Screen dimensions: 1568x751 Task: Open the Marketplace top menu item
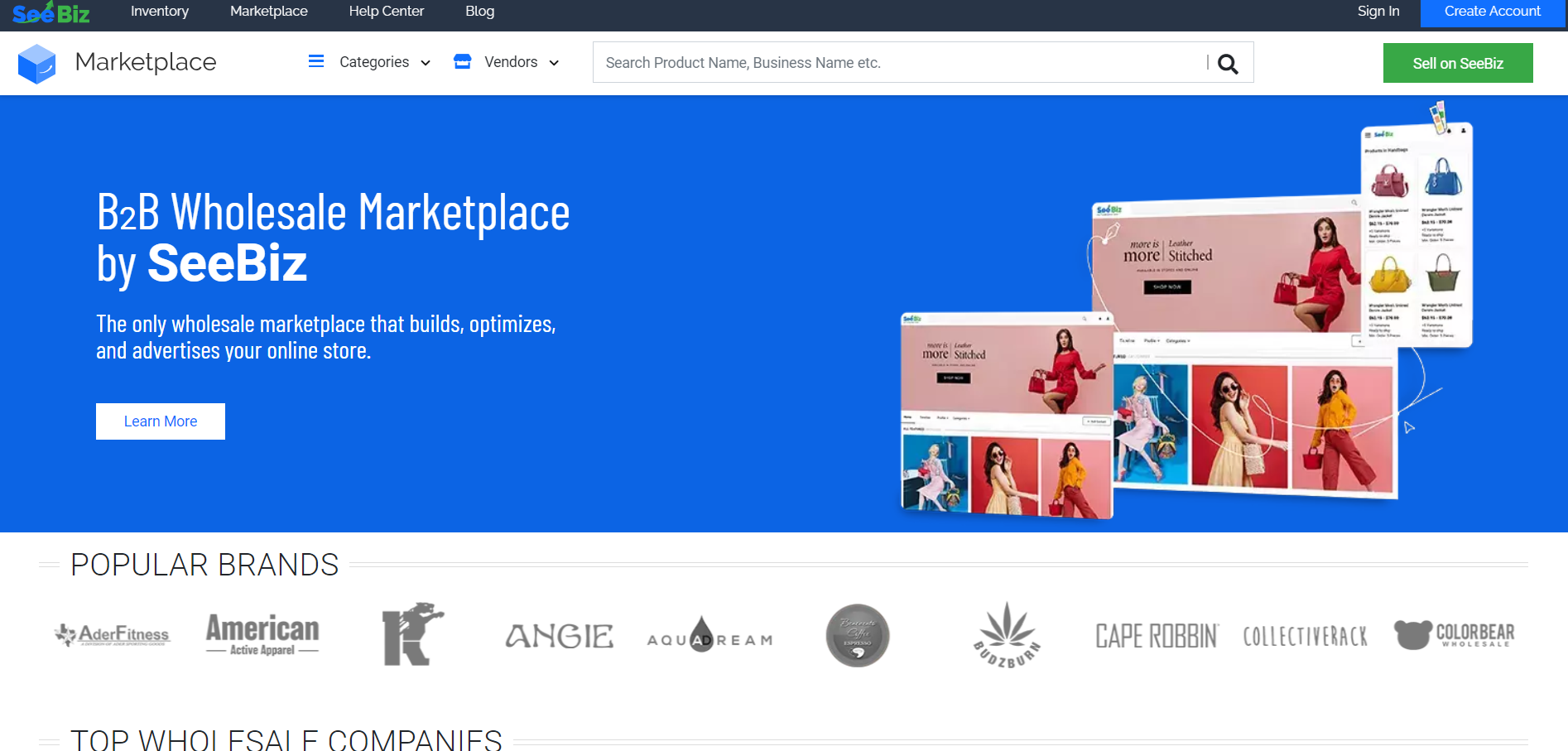point(269,12)
